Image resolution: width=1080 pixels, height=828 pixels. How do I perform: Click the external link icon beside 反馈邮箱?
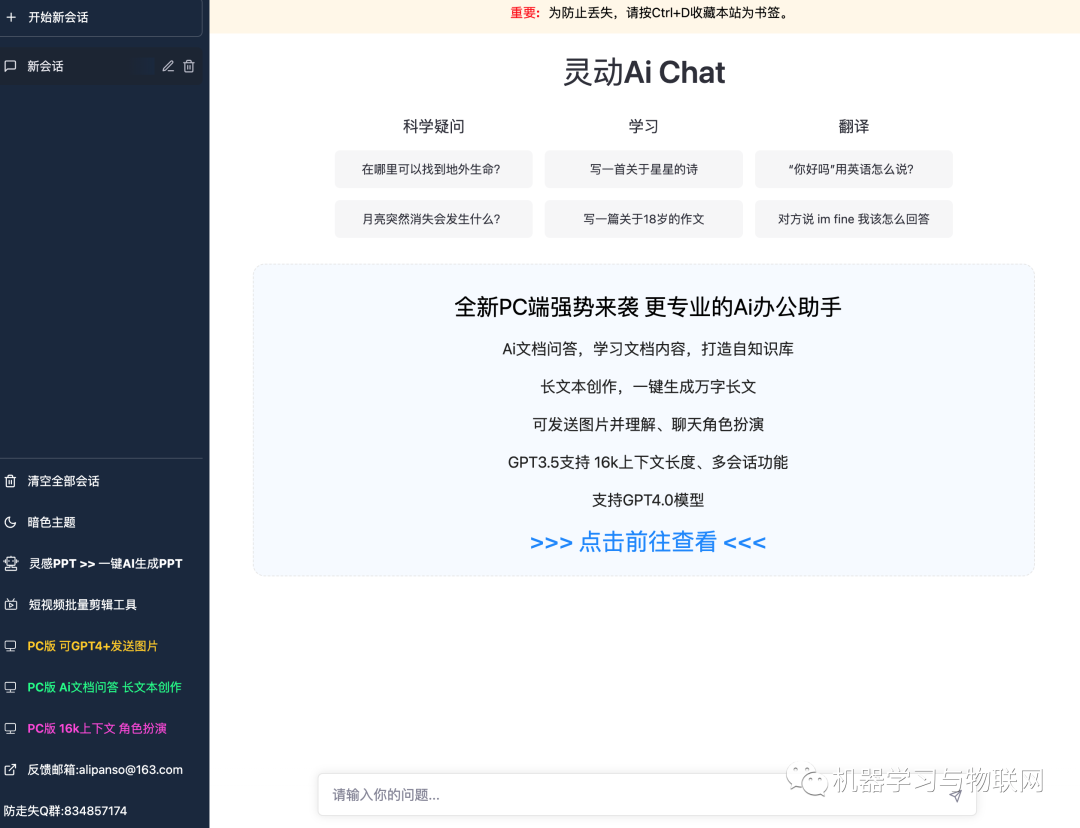[x=11, y=770]
